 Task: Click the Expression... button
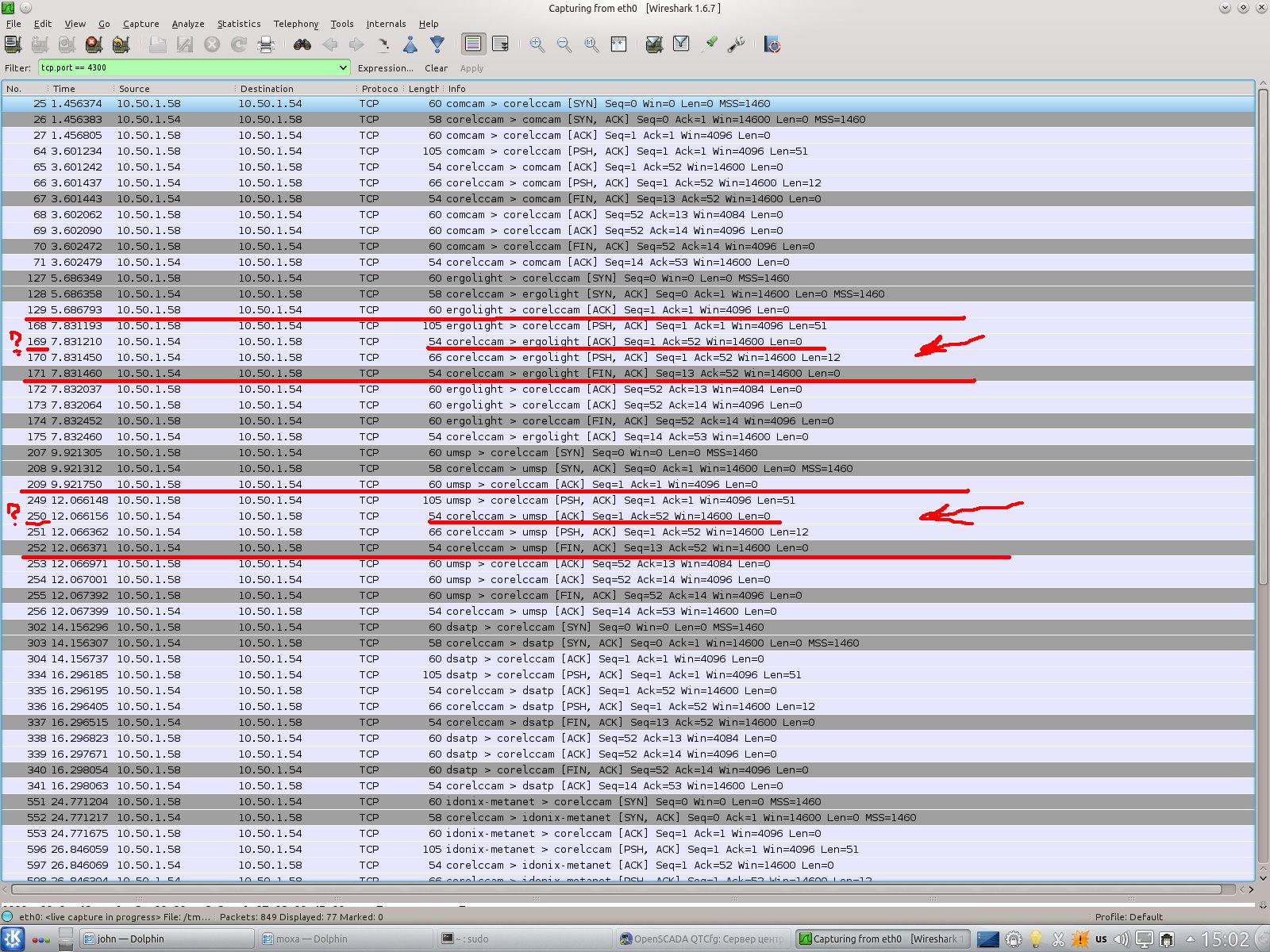(x=385, y=68)
